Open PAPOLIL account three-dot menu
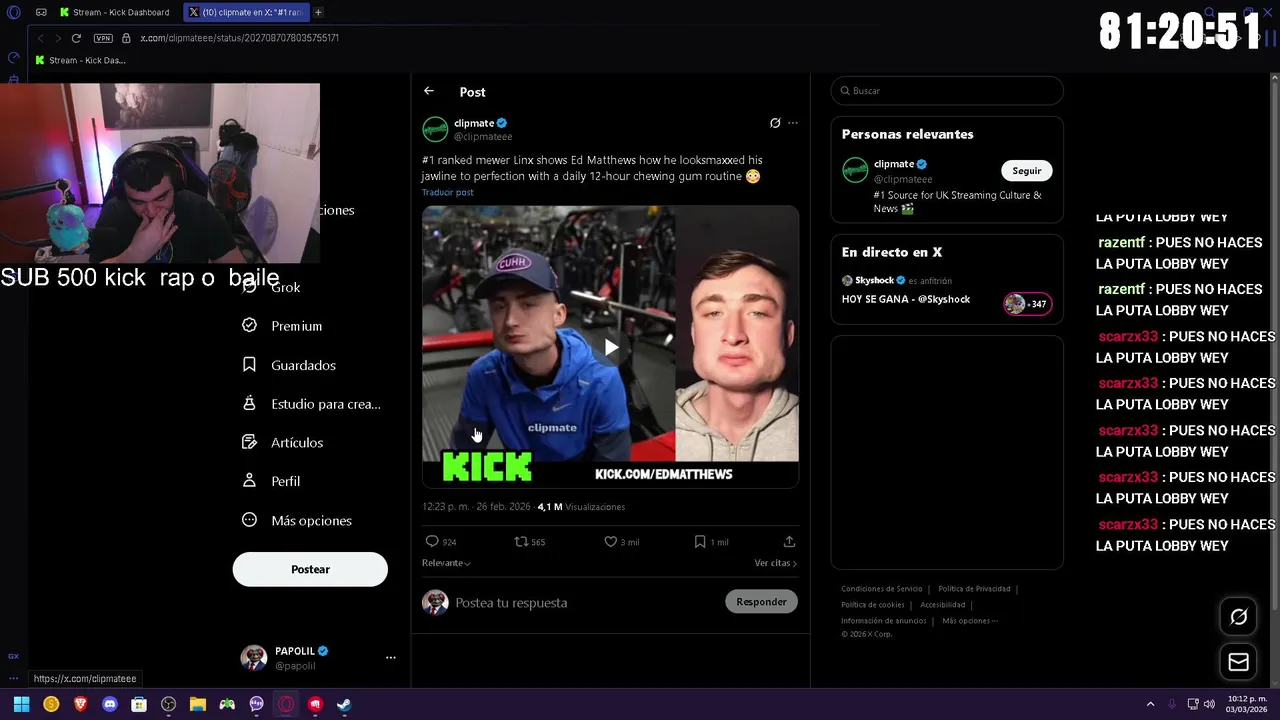Viewport: 1280px width, 720px height. click(x=391, y=657)
